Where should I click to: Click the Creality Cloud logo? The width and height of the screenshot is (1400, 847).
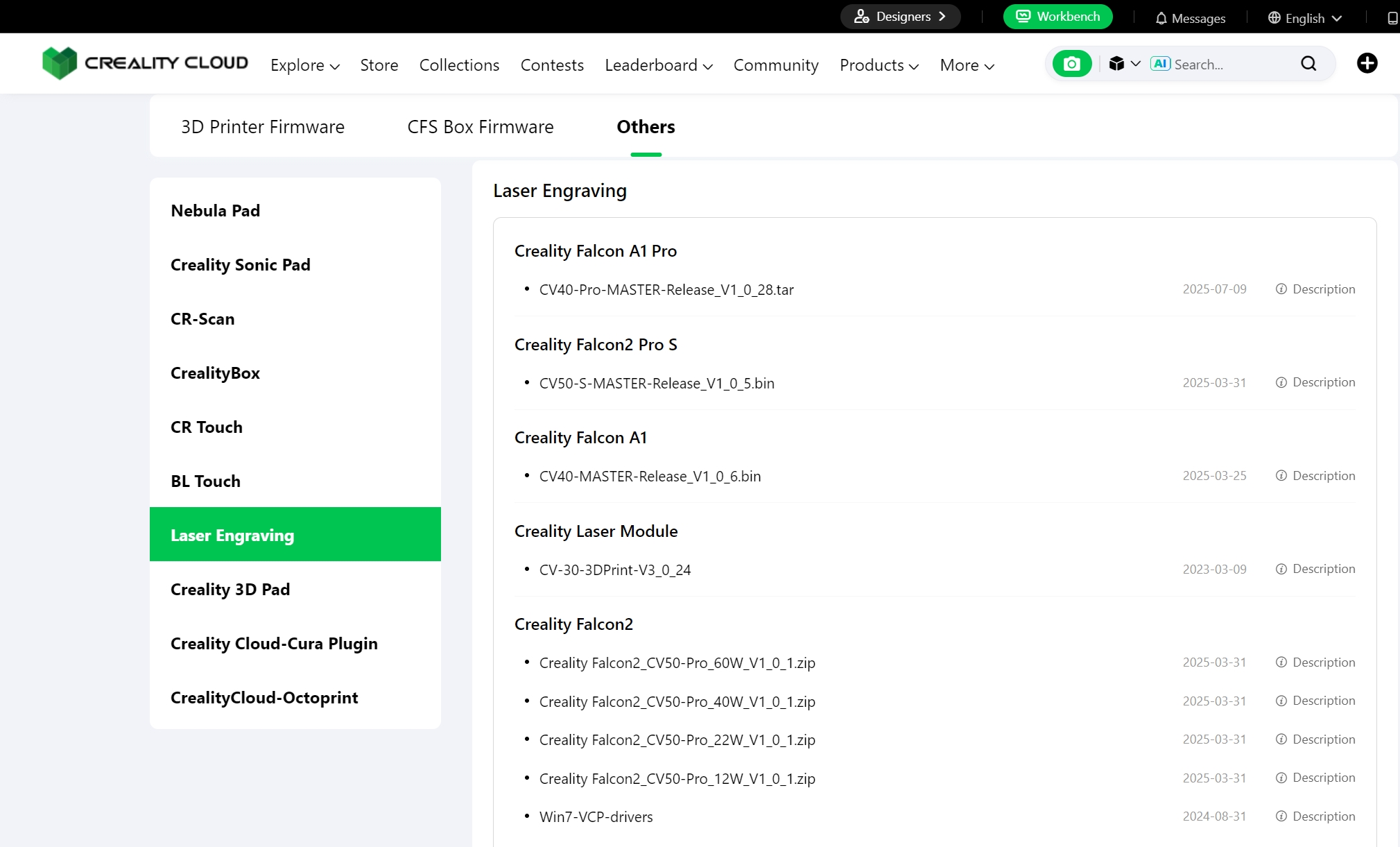(x=145, y=63)
